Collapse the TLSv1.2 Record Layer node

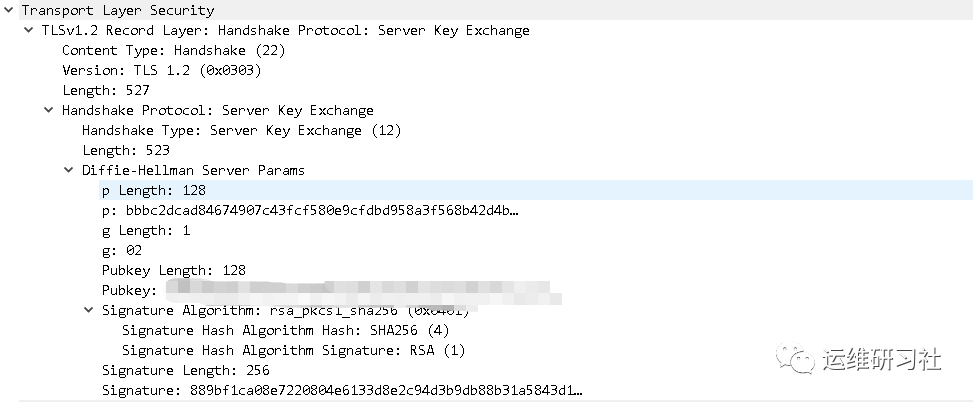tap(29, 30)
